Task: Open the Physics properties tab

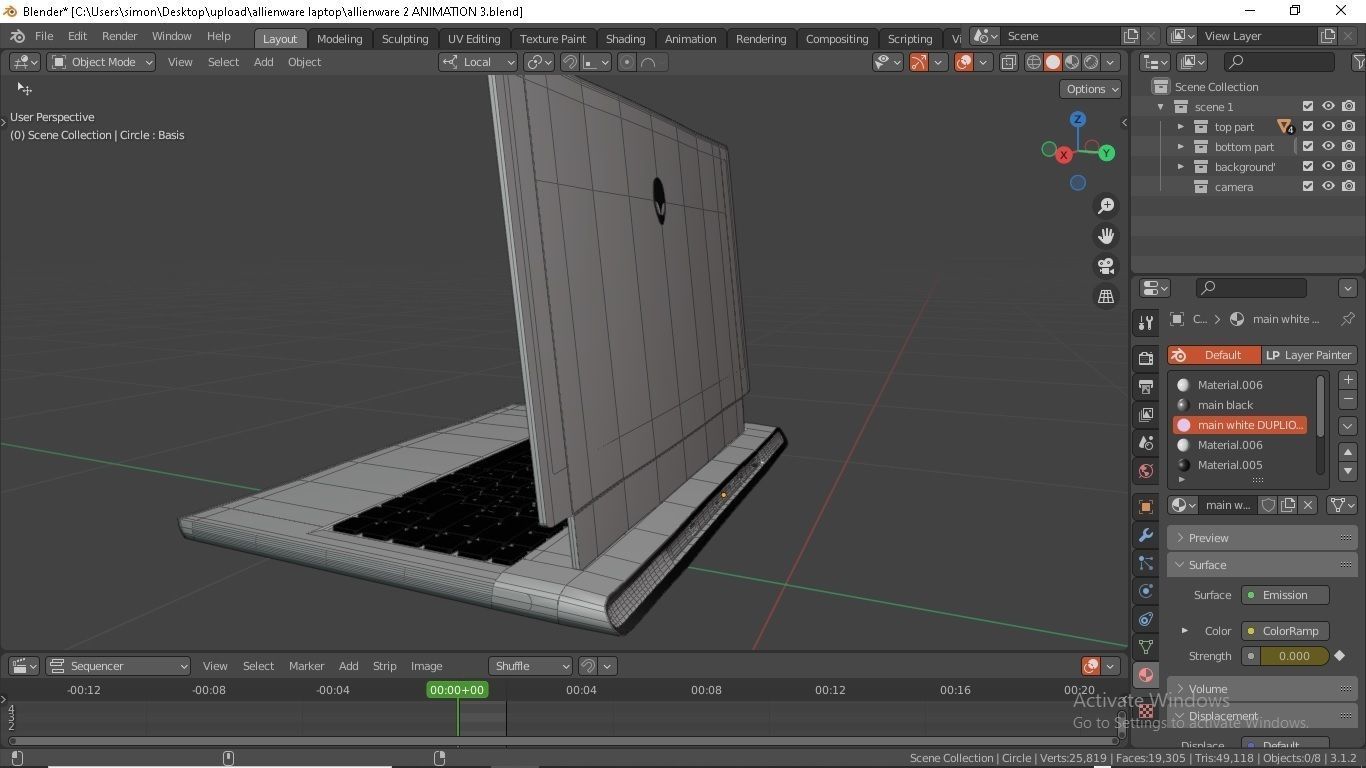Action: tap(1146, 591)
